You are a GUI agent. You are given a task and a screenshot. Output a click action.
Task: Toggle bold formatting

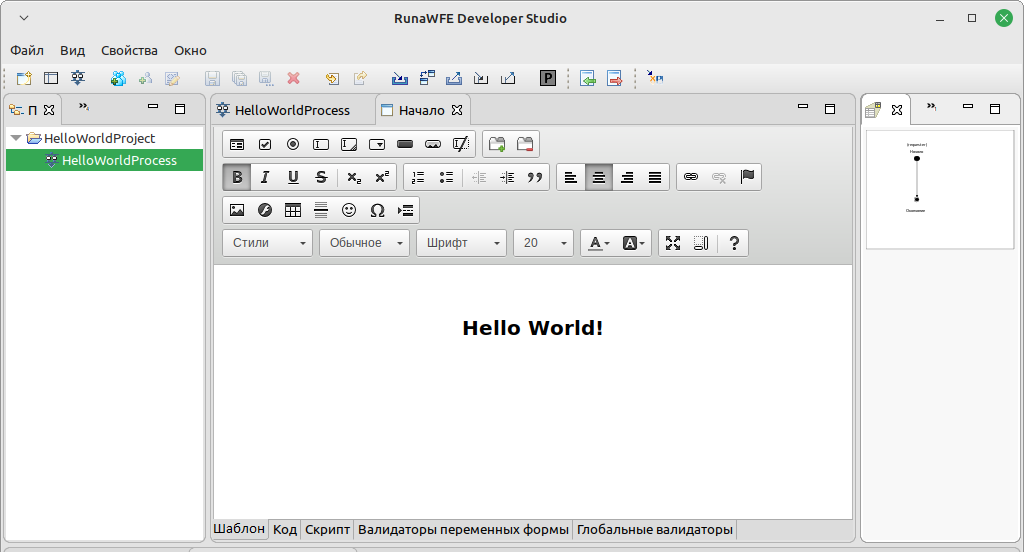[237, 177]
